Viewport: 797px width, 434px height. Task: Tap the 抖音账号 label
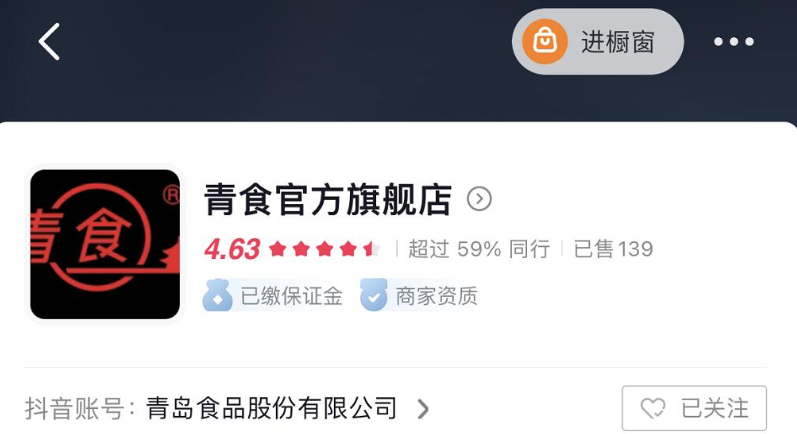click(x=75, y=408)
